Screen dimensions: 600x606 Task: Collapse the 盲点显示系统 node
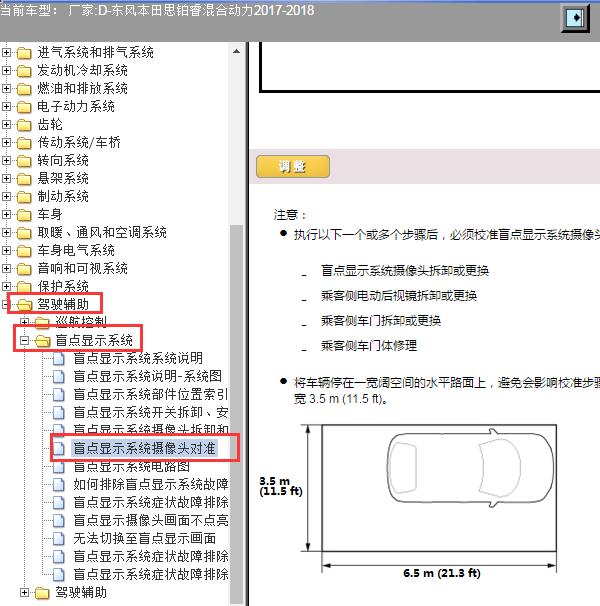click(x=24, y=340)
